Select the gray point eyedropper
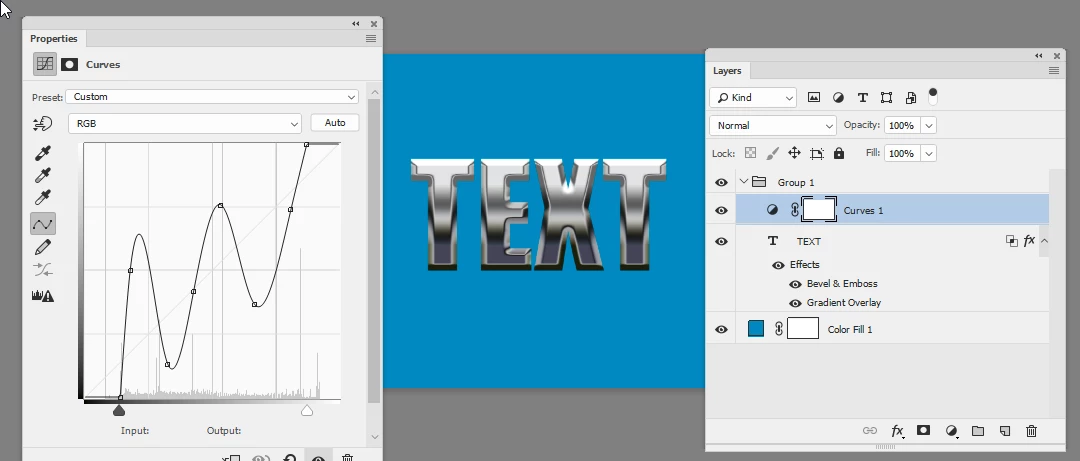This screenshot has width=1080, height=461. click(x=43, y=176)
